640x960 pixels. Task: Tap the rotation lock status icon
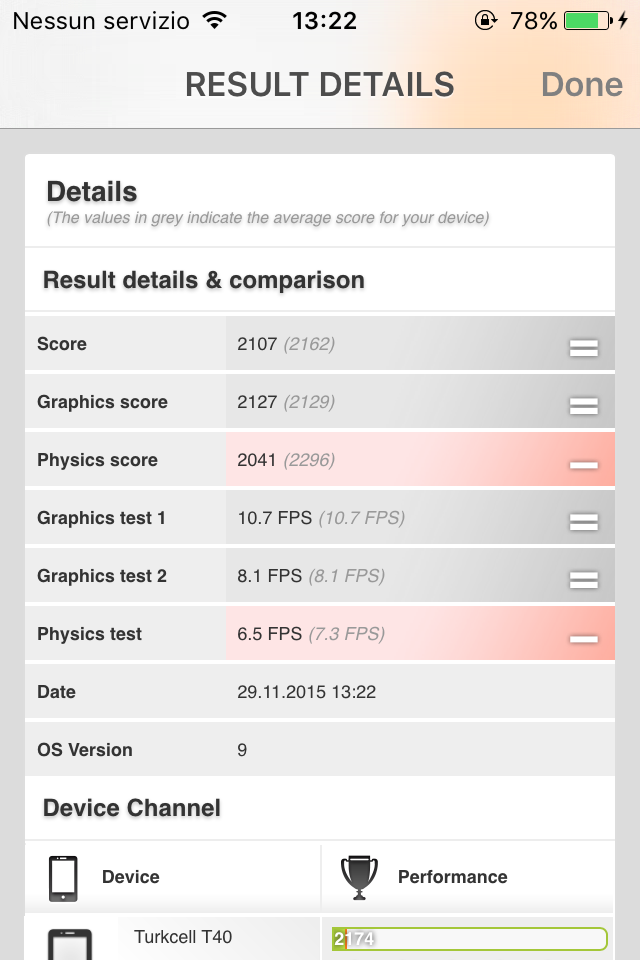(486, 21)
